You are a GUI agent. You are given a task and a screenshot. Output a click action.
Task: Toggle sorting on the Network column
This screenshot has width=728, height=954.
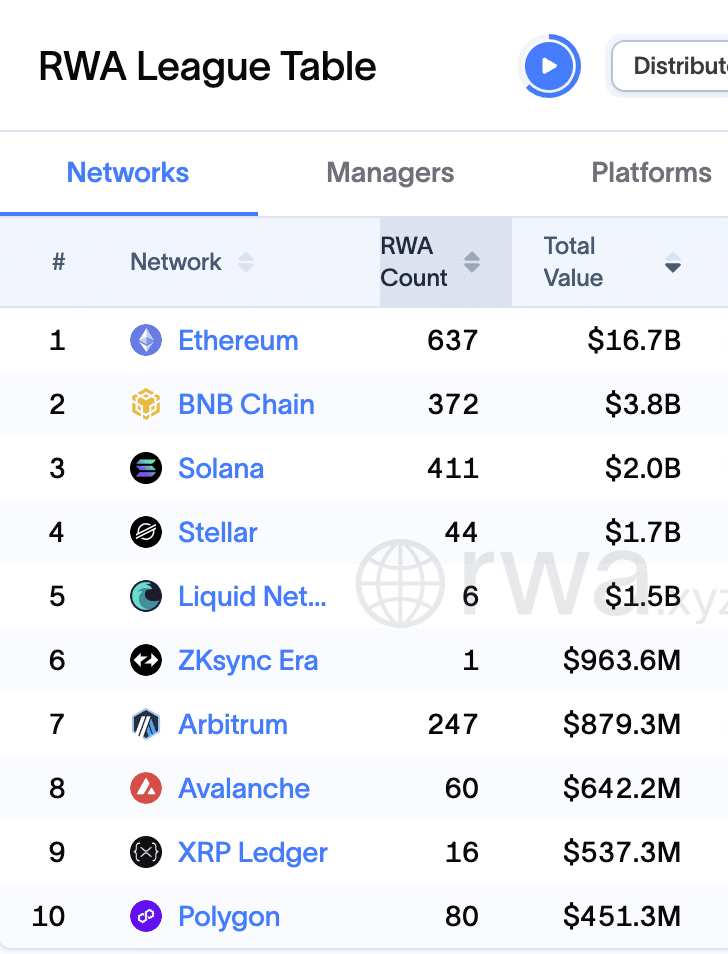(x=245, y=262)
